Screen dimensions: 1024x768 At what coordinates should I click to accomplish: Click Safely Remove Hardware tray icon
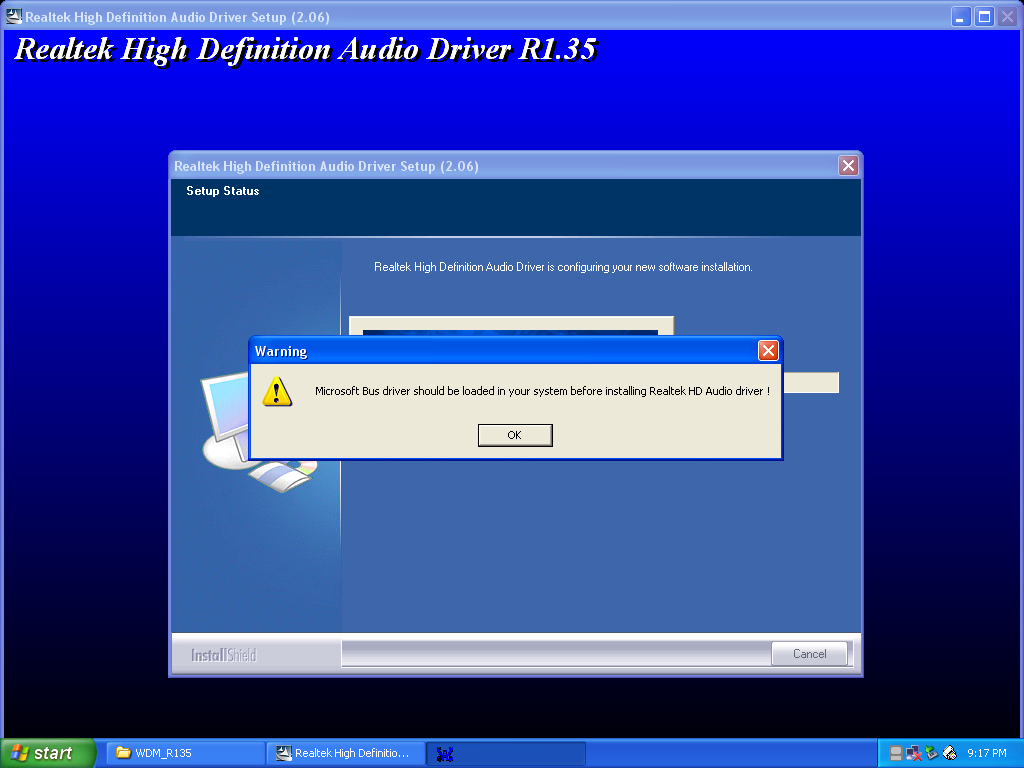pos(931,753)
